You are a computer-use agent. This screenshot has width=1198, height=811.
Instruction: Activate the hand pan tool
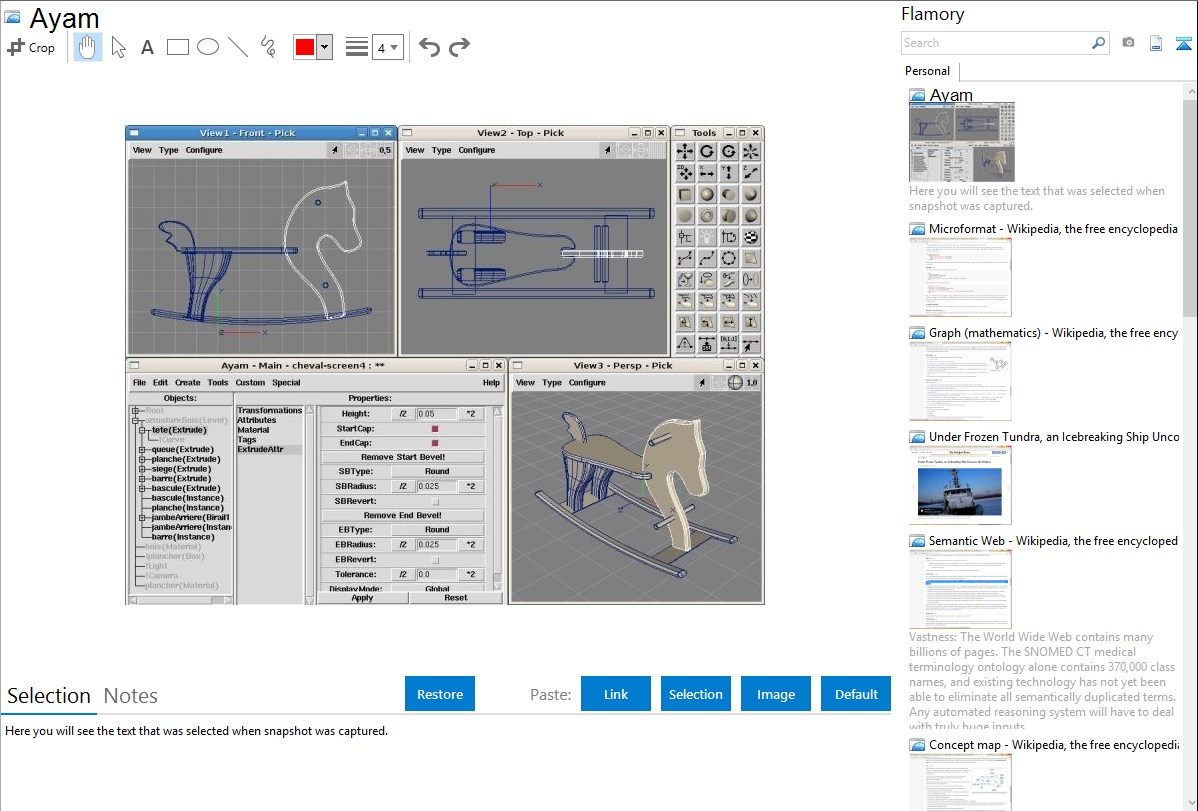tap(88, 47)
